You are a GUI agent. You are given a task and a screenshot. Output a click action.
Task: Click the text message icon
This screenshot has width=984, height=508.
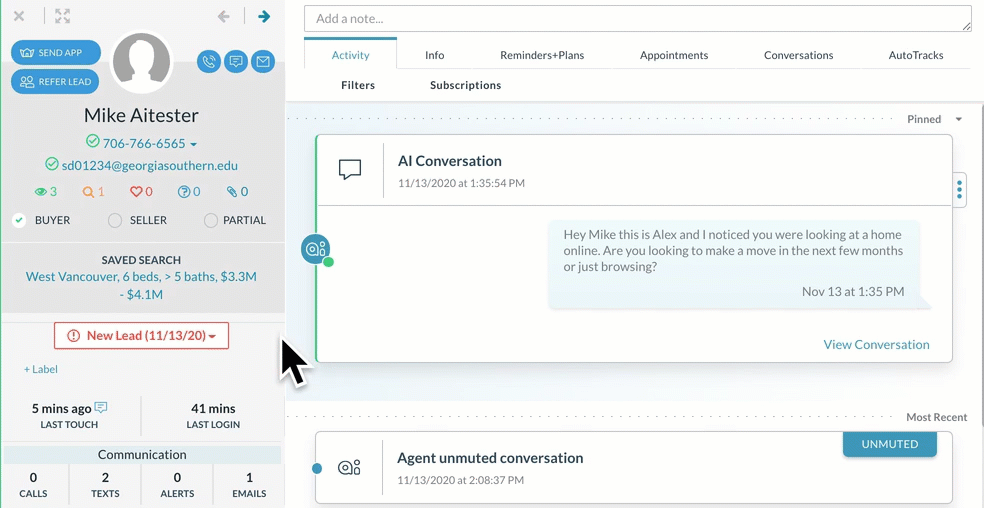[x=236, y=62]
